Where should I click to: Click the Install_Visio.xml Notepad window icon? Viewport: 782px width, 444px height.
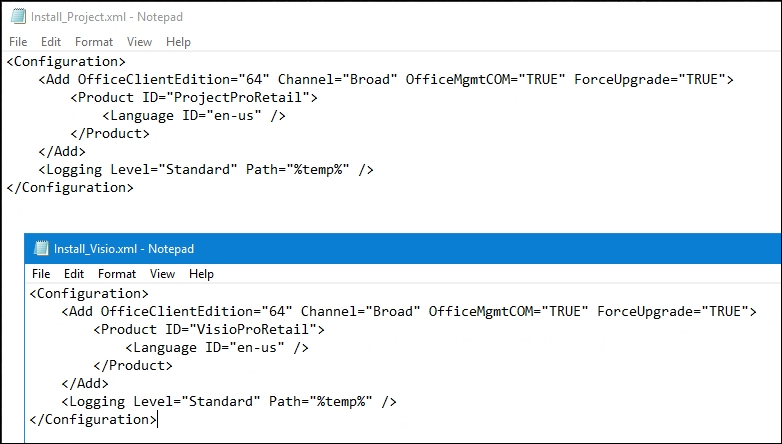coord(41,248)
